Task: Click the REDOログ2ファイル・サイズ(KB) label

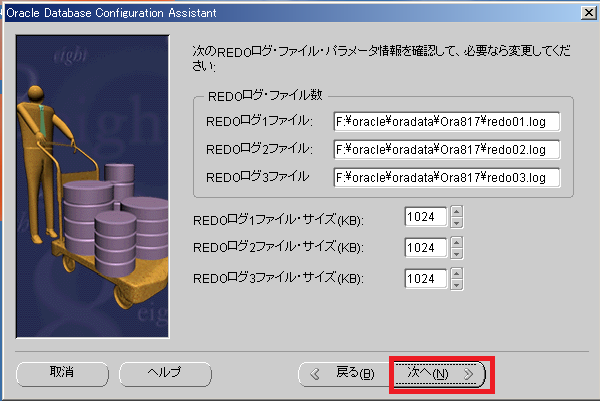Action: 278,247
